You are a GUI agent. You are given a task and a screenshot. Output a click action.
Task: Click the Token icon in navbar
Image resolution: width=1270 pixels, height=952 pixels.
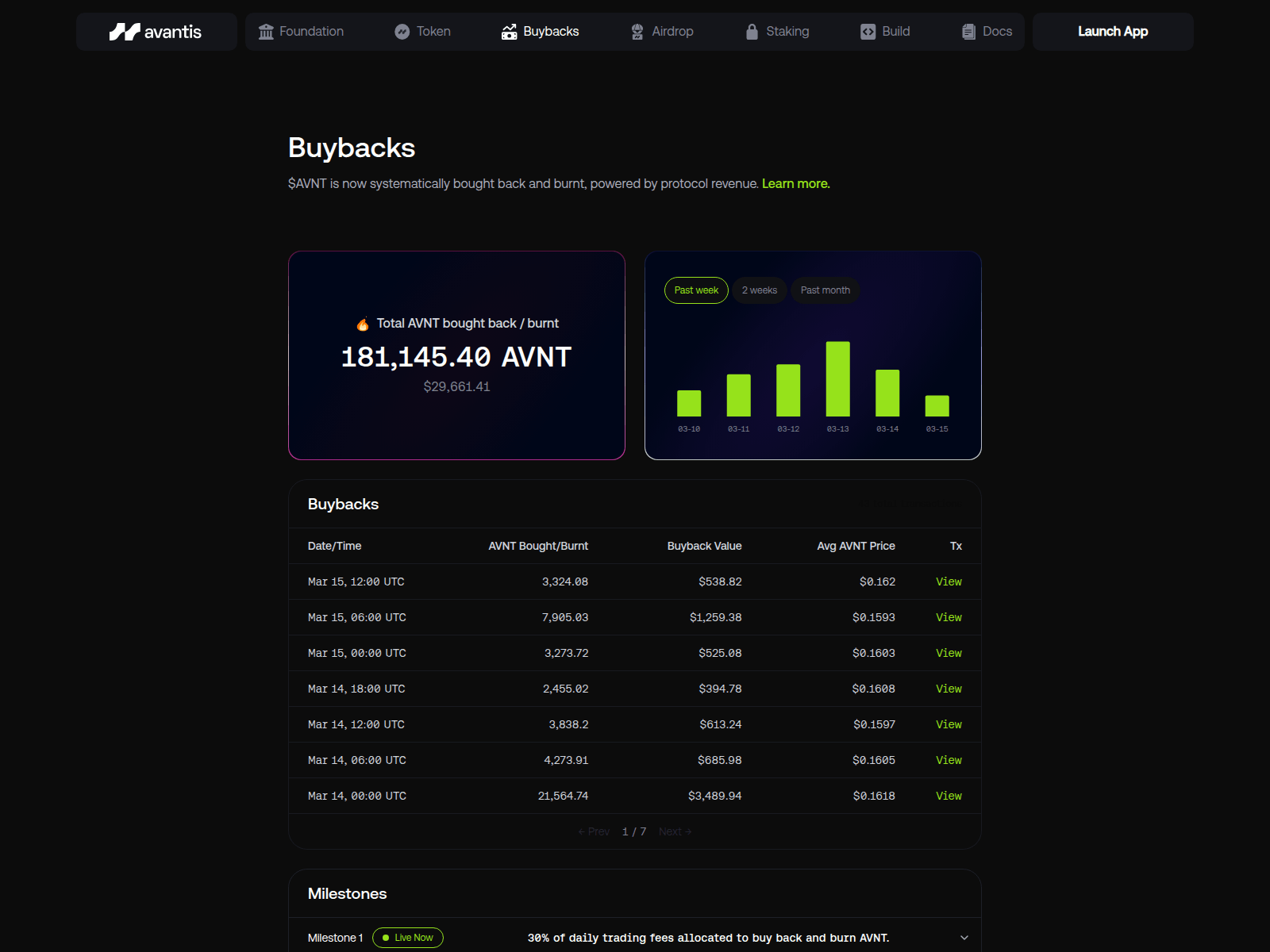(x=402, y=32)
